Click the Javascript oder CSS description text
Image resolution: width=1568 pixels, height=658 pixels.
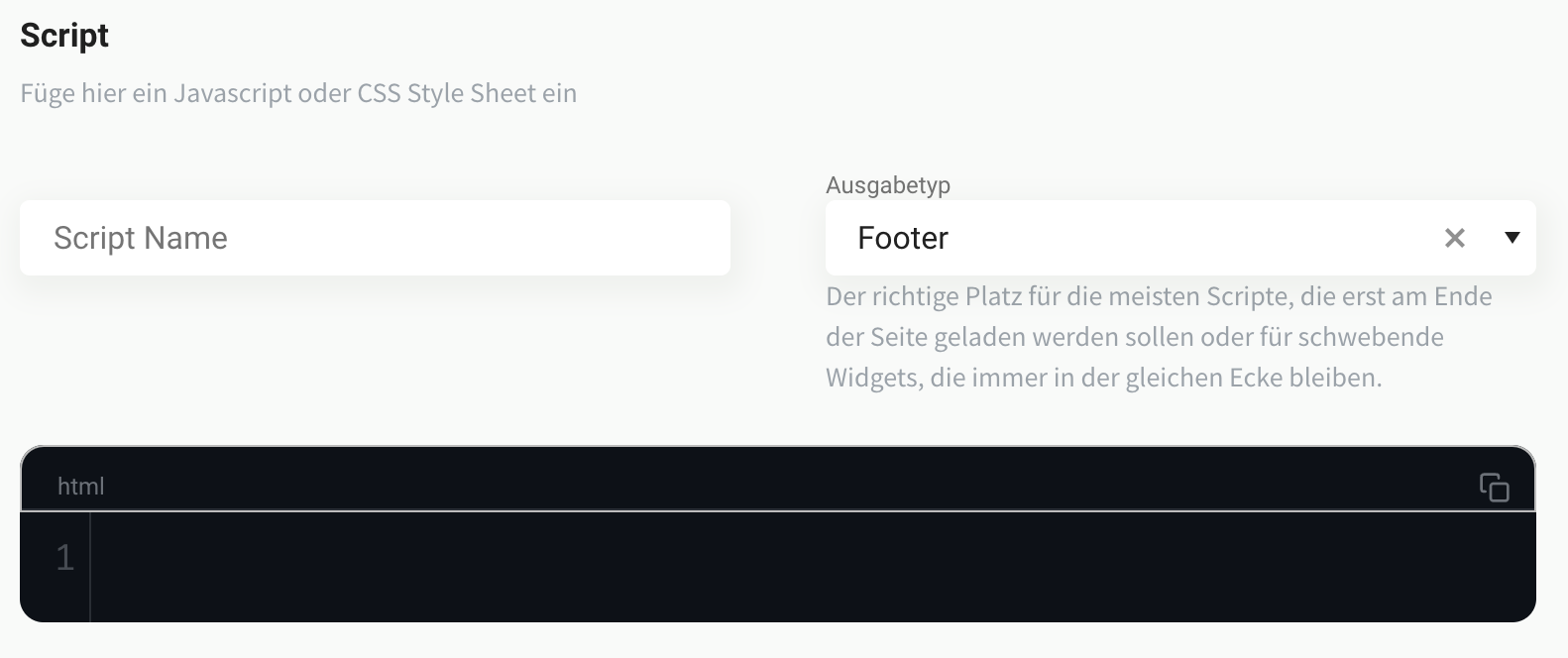(x=297, y=93)
